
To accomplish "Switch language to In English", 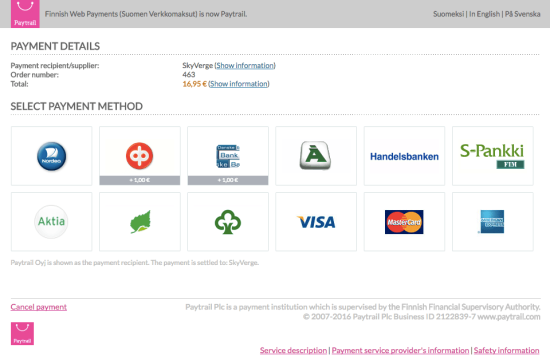I will point(484,14).
